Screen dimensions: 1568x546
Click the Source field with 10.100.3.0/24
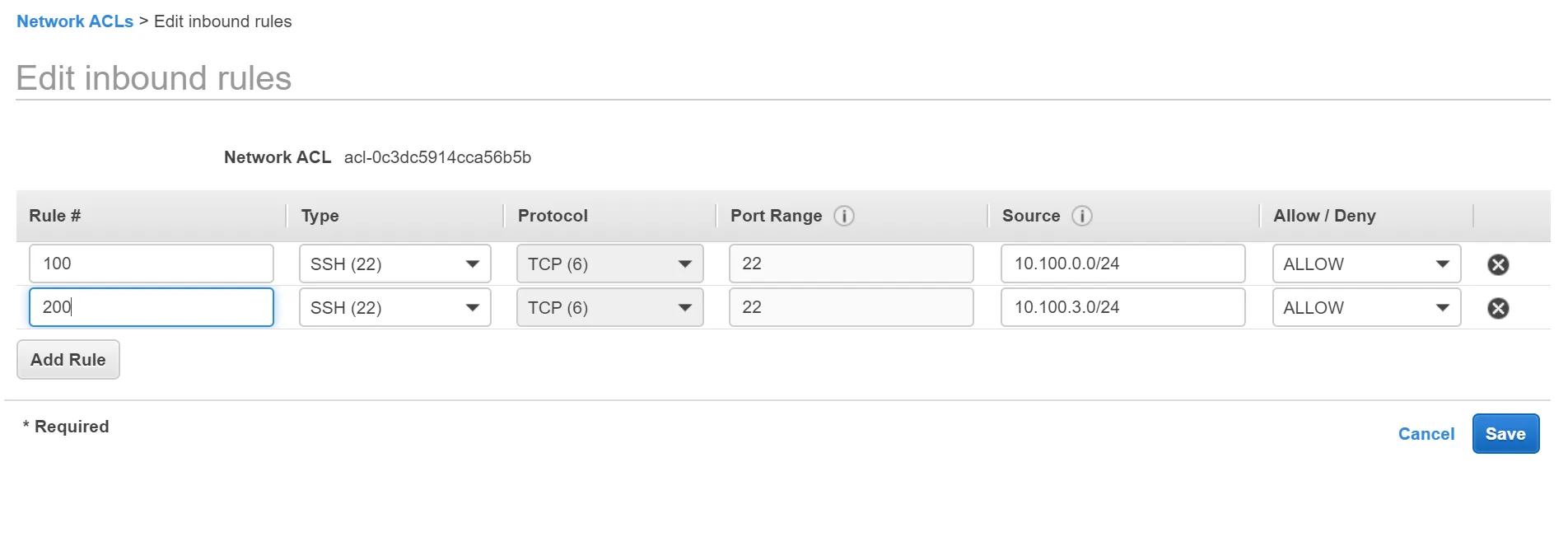1123,307
